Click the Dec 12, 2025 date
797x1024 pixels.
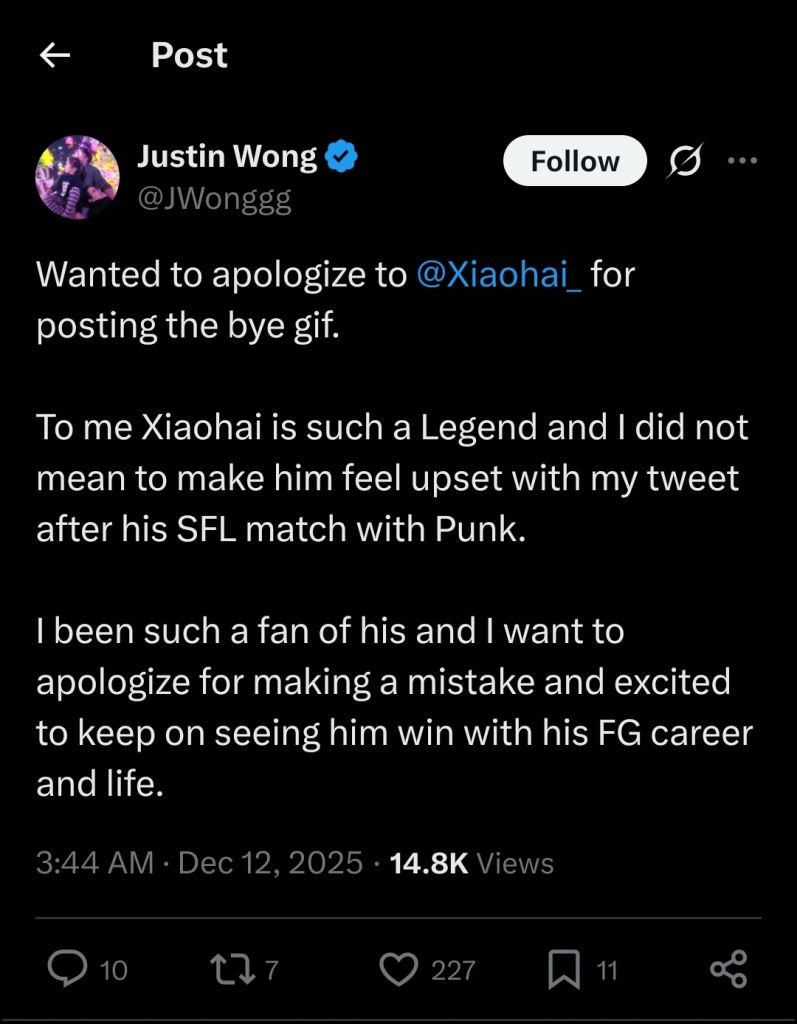point(270,863)
